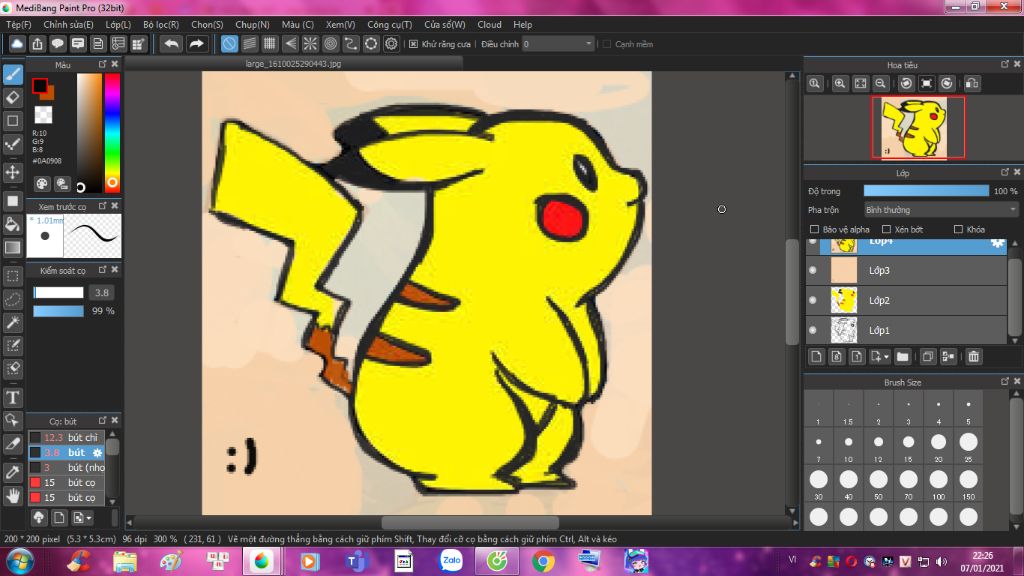Undock the Lớp panel
Image resolution: width=1024 pixels, height=576 pixels.
pos(1004,172)
